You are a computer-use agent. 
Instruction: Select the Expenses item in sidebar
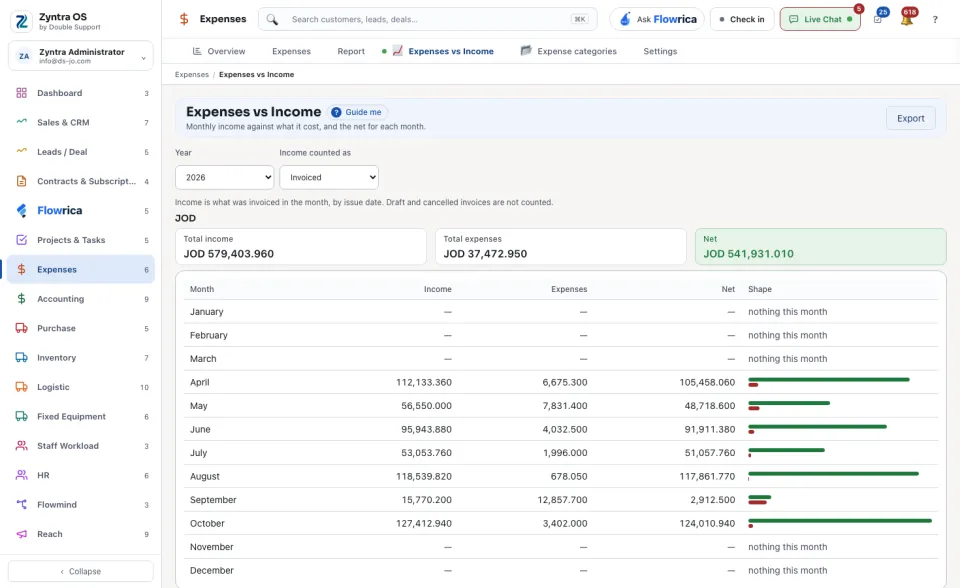coord(81,270)
